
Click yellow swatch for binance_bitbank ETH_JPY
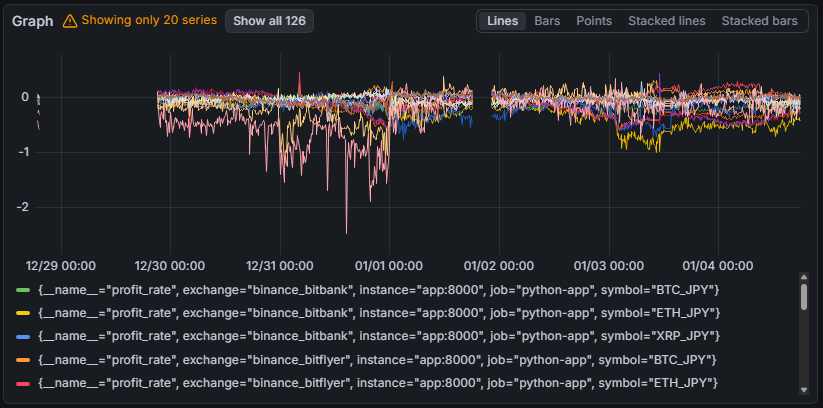click(23, 313)
